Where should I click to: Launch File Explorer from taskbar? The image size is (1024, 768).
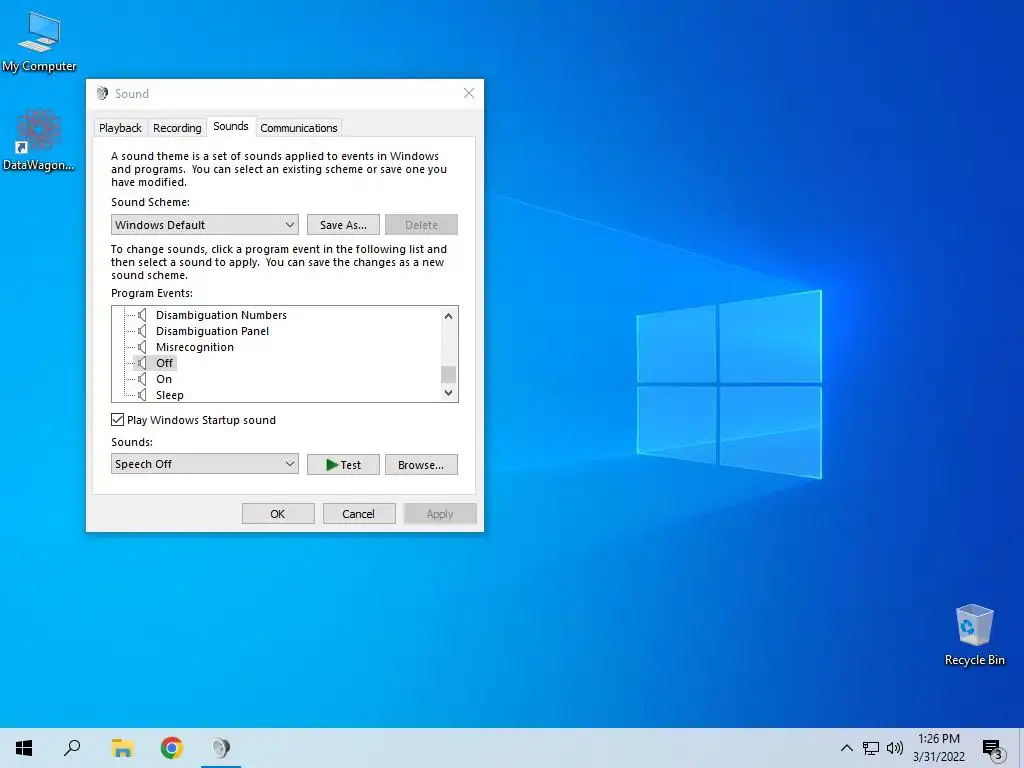(122, 748)
